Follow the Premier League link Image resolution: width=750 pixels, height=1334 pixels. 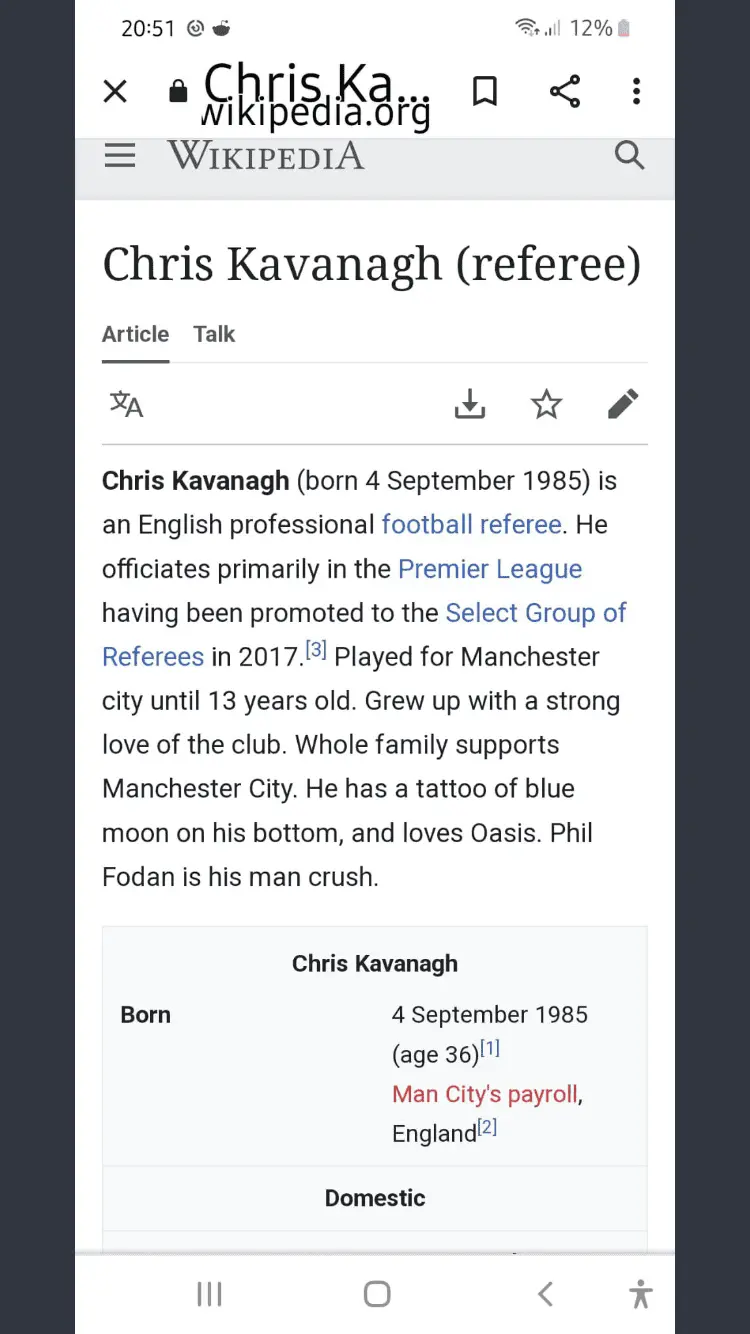point(490,569)
